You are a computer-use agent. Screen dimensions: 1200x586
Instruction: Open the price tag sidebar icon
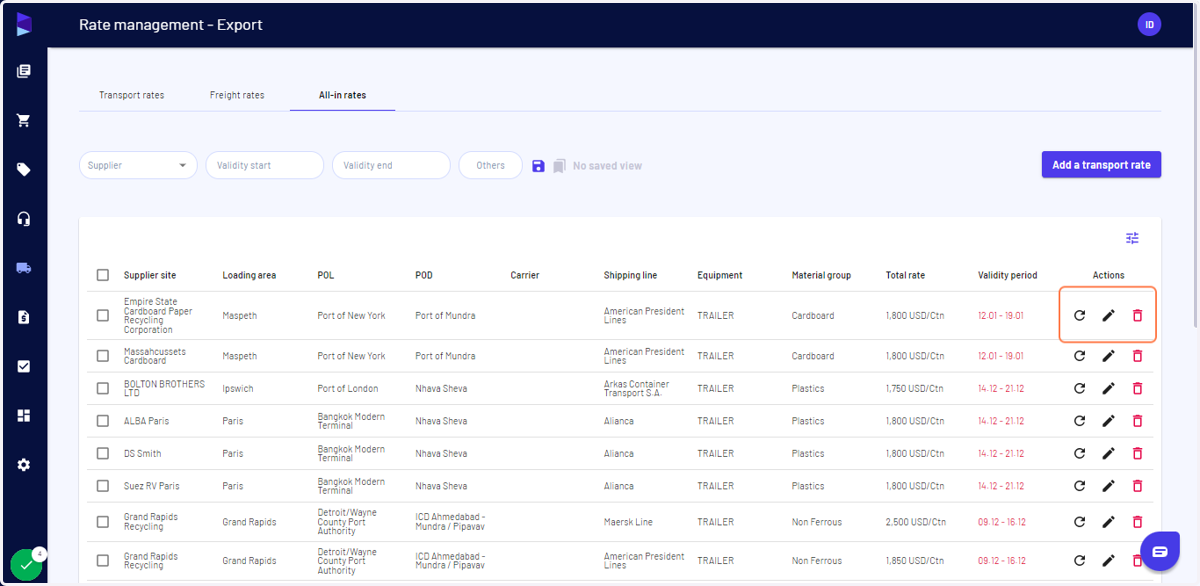24,169
